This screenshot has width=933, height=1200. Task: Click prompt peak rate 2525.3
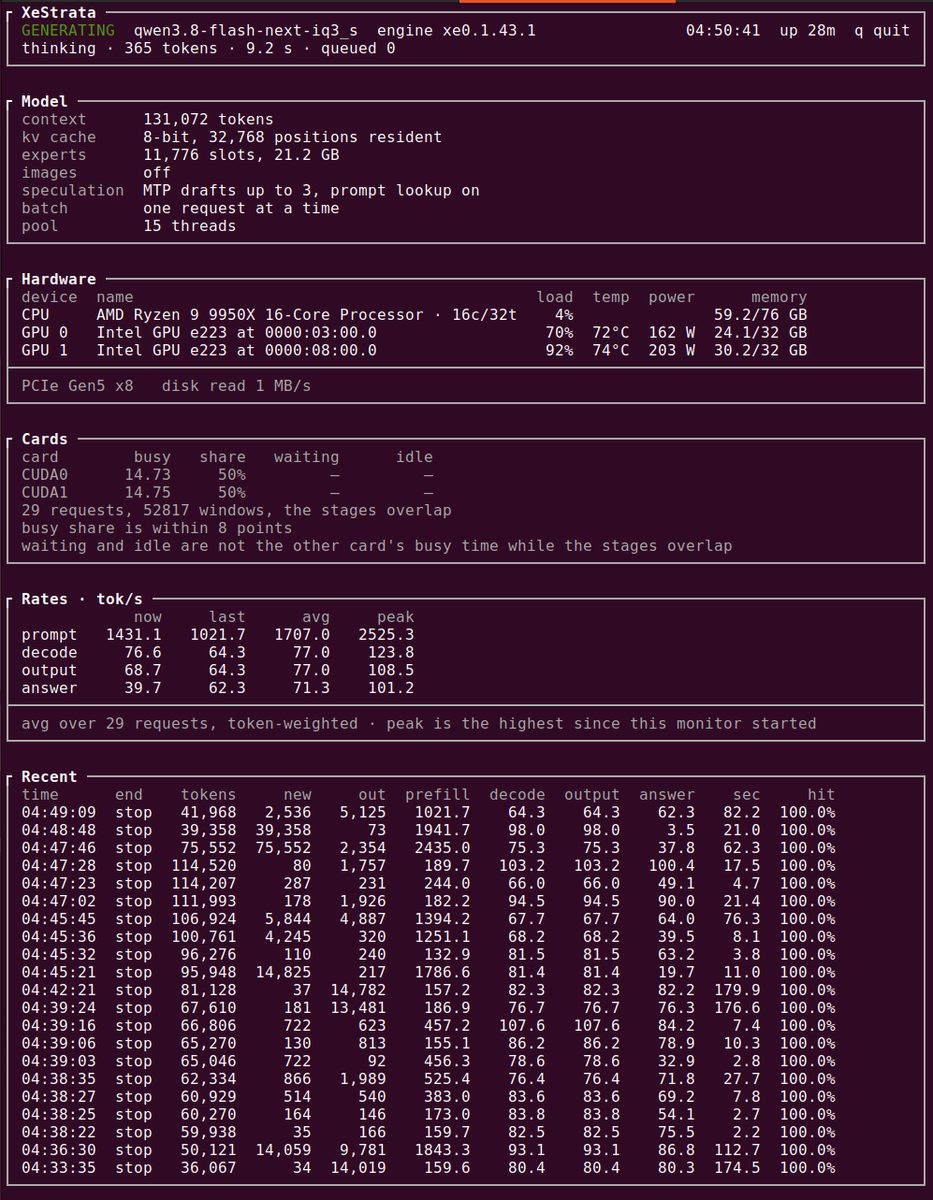click(386, 635)
